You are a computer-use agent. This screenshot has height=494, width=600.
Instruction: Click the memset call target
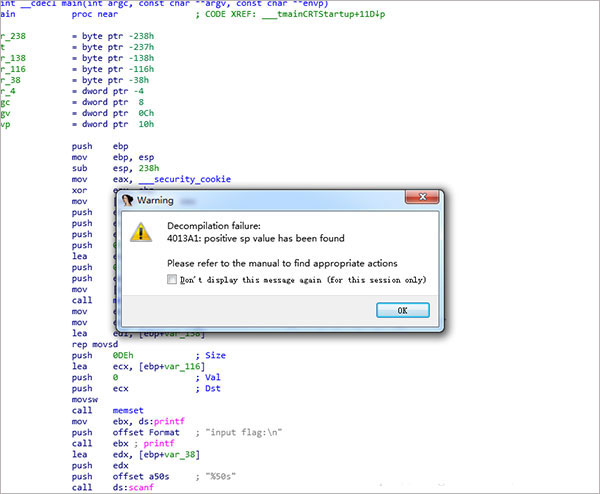pyautogui.click(x=128, y=410)
